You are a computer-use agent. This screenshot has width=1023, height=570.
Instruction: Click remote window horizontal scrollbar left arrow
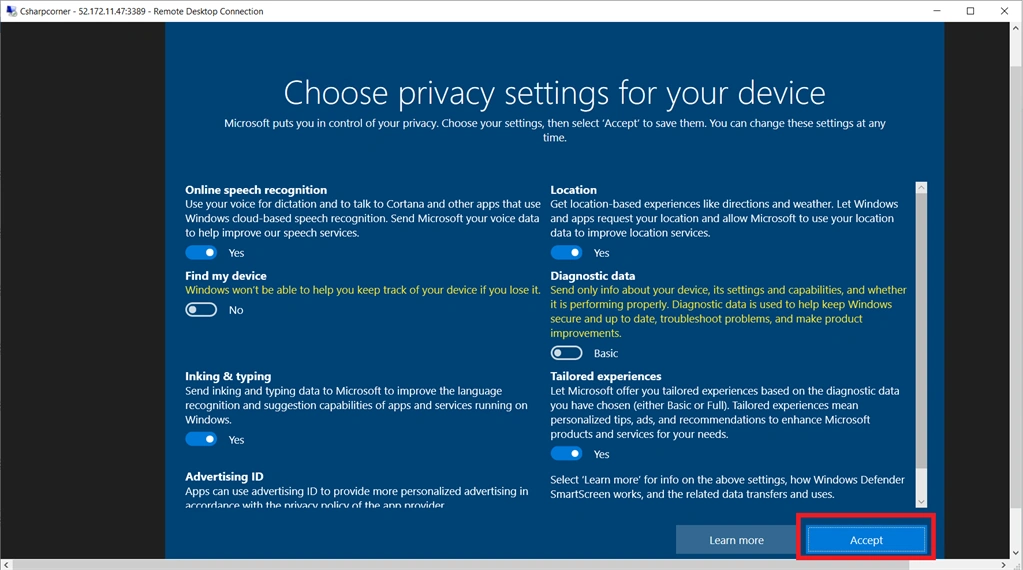(7, 565)
